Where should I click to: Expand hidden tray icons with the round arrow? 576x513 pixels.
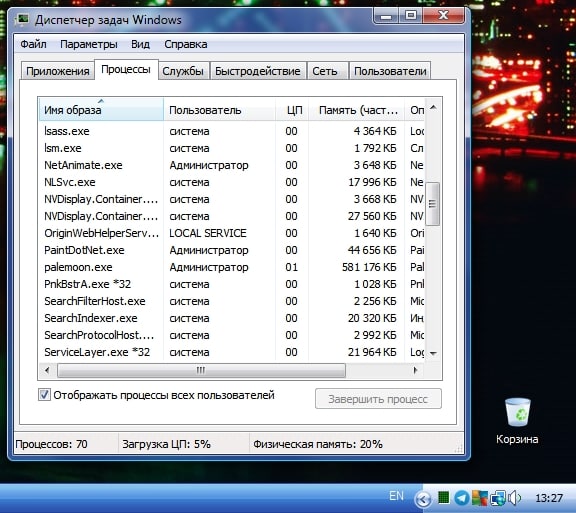click(x=423, y=499)
